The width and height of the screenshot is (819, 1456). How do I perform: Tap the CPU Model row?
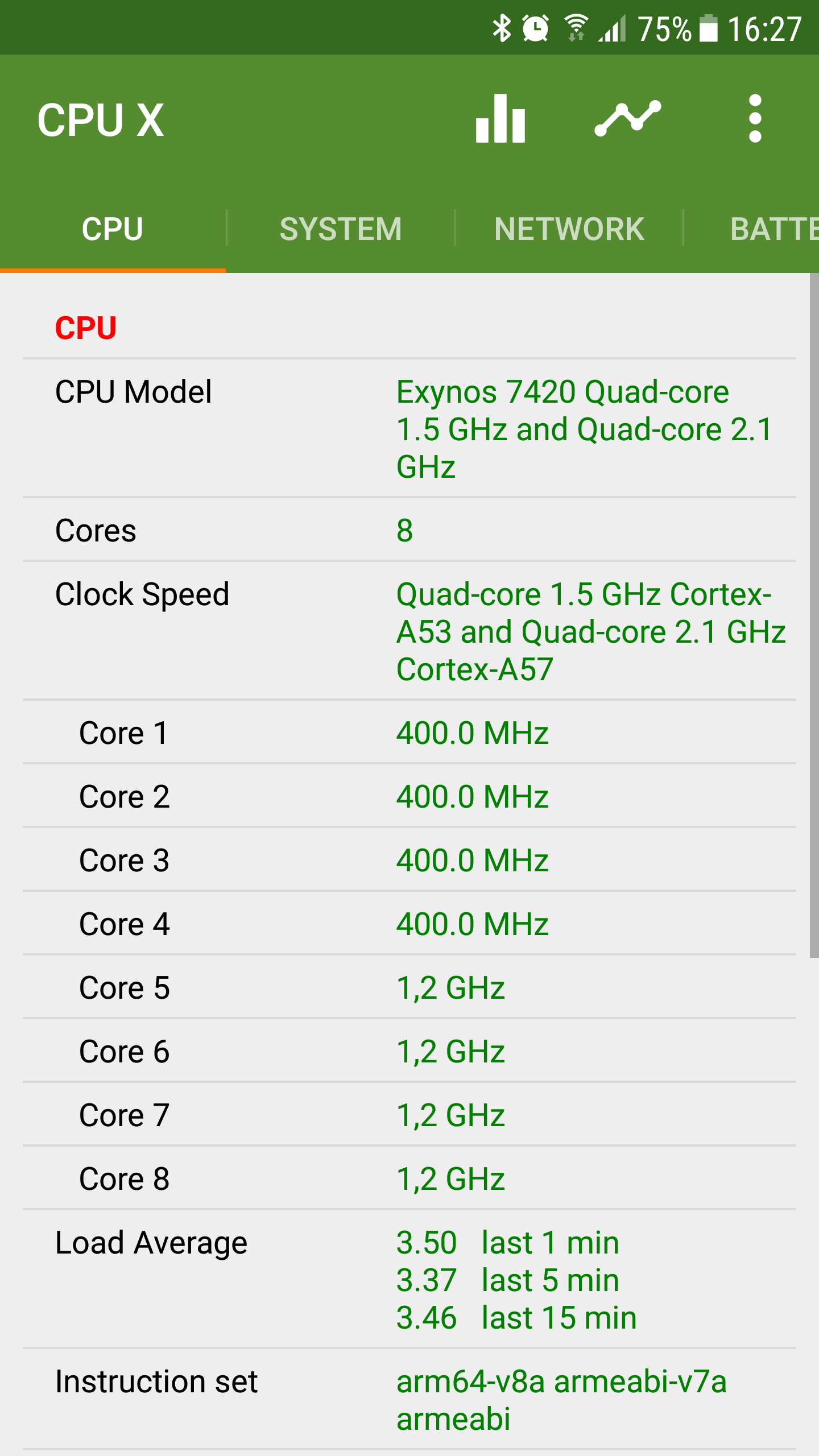click(409, 429)
